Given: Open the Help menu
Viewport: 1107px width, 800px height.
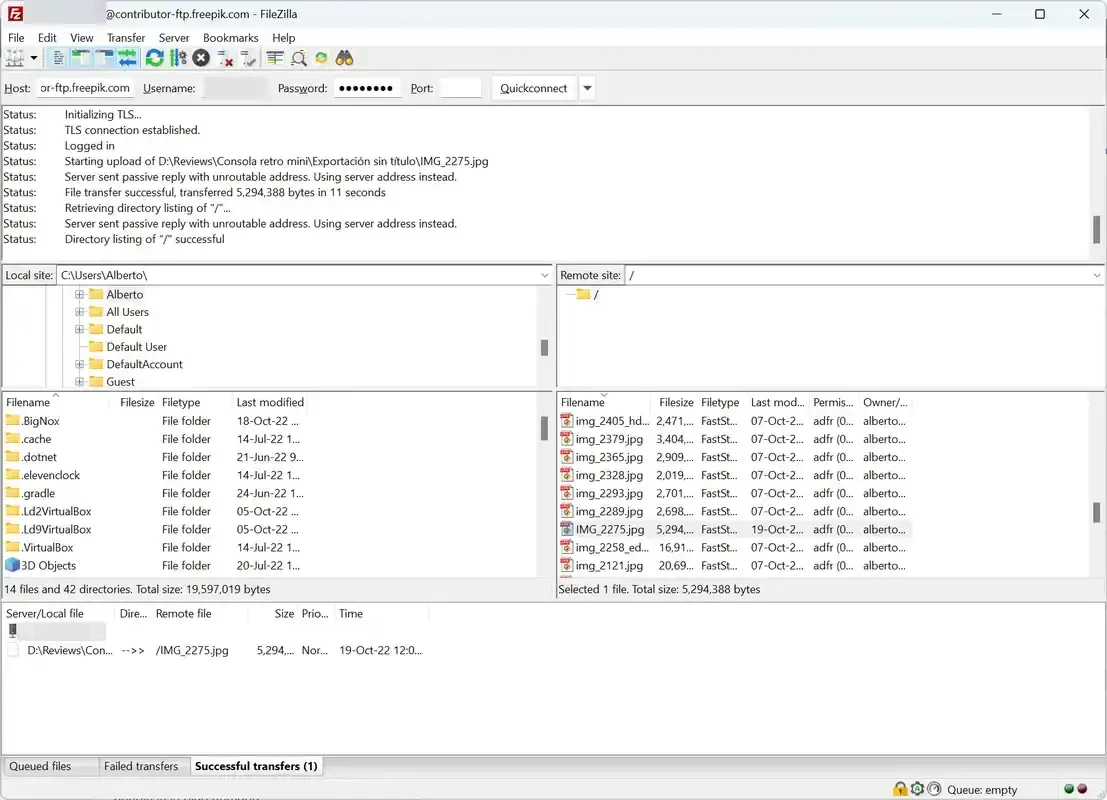Looking at the screenshot, I should pyautogui.click(x=283, y=37).
